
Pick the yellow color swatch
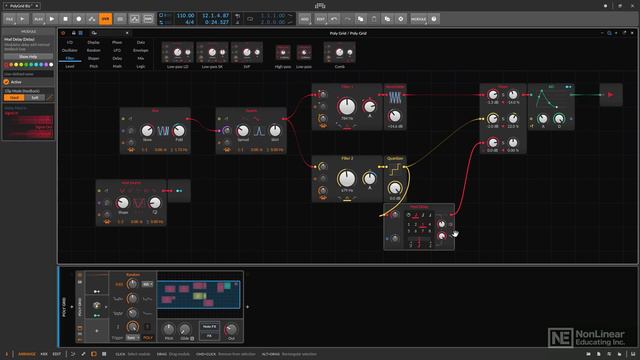[x=16, y=64]
